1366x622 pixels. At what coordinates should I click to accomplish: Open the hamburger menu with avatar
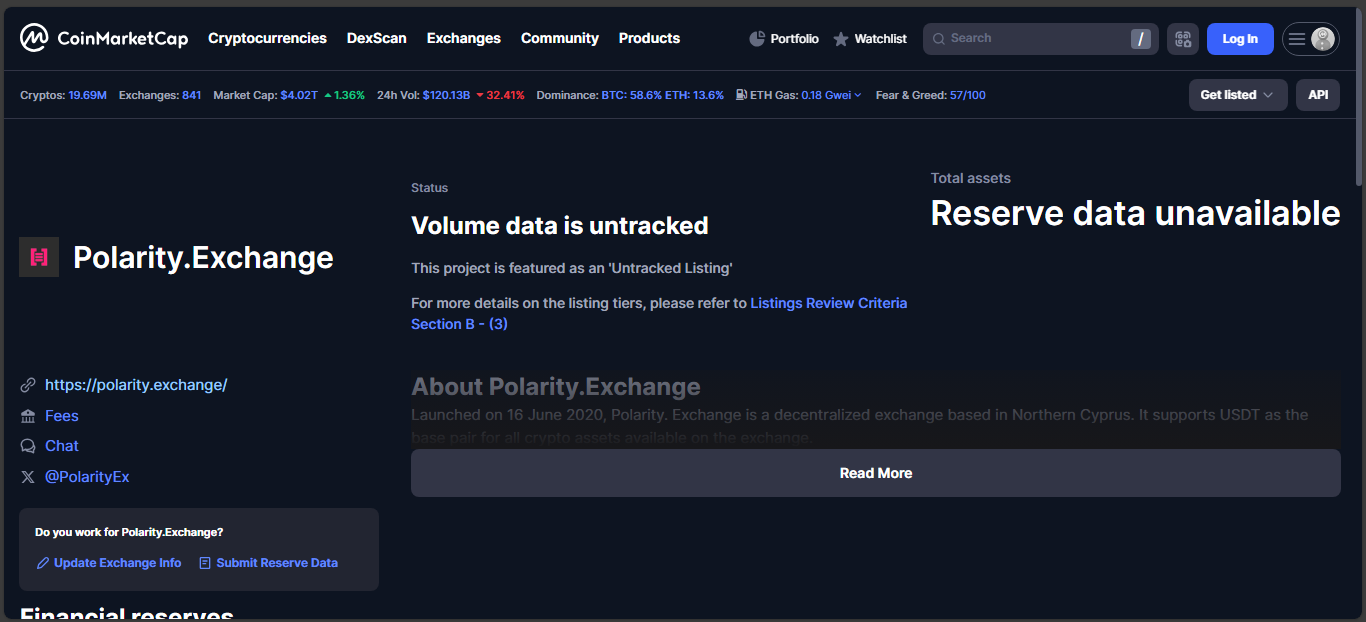pos(1310,39)
